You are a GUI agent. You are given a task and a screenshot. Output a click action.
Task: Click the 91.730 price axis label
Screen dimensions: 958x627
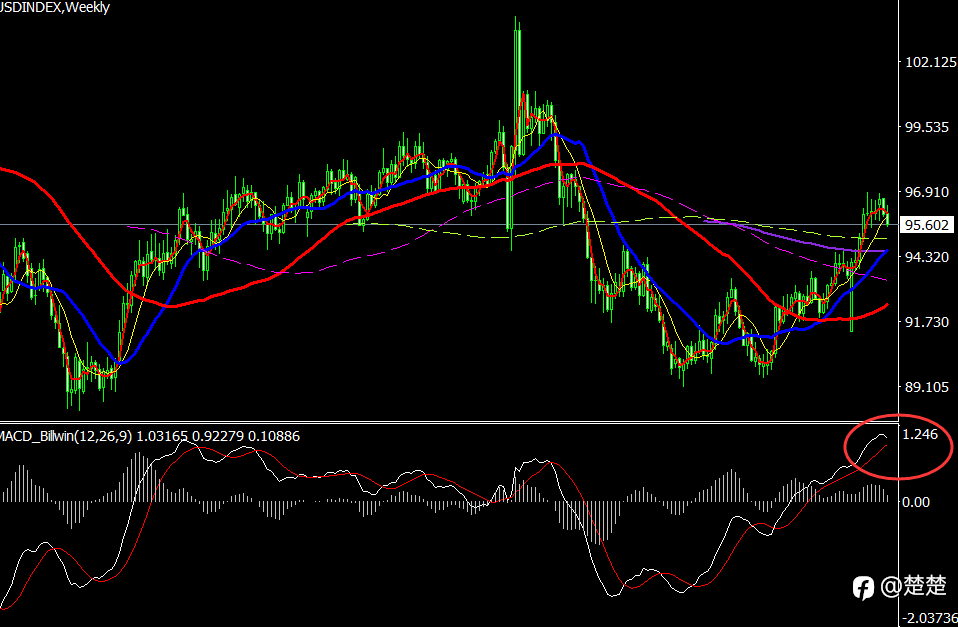click(927, 322)
